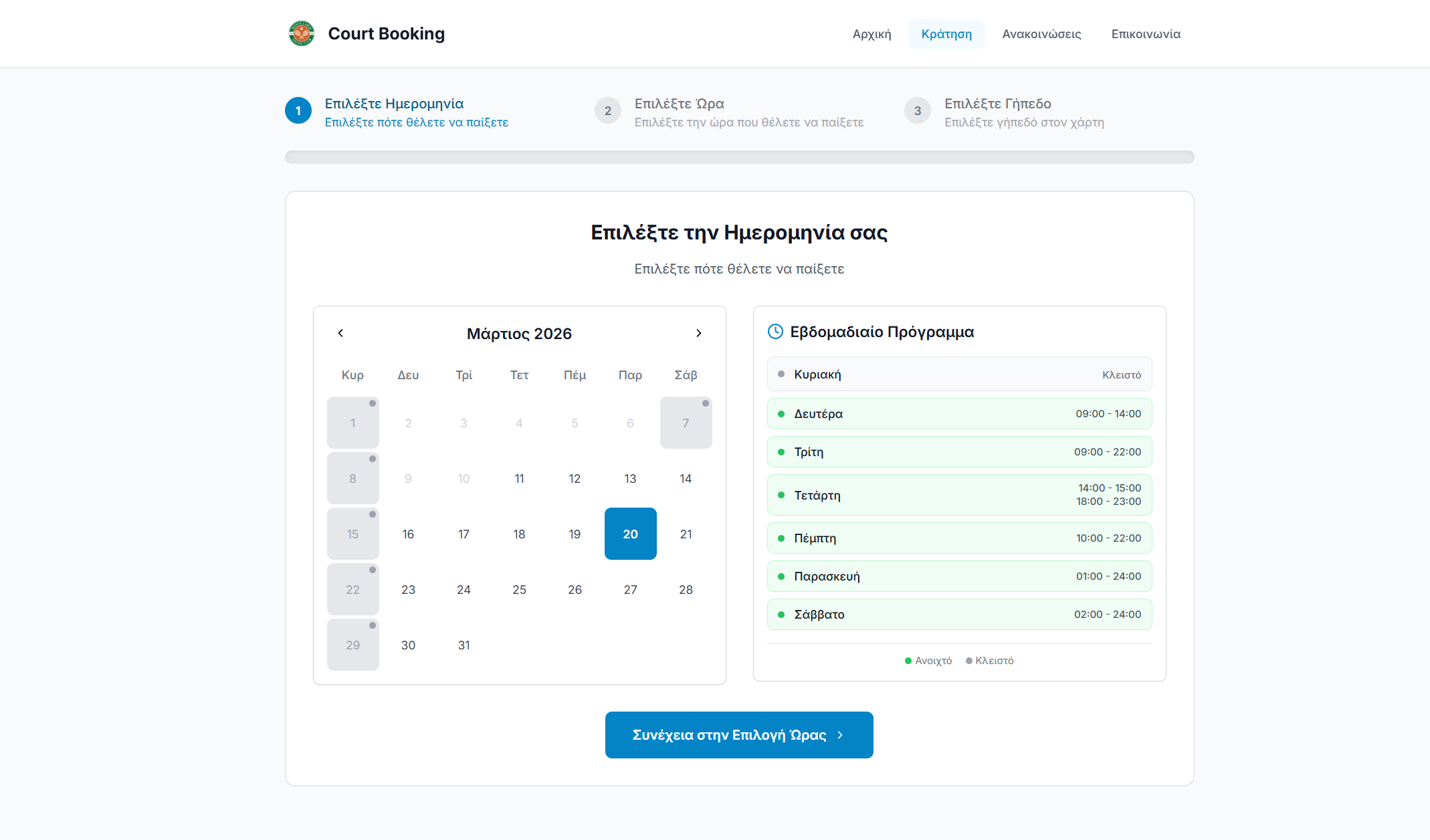This screenshot has height=840, width=1430.
Task: Select March 17 in calendar
Action: pyautogui.click(x=464, y=534)
